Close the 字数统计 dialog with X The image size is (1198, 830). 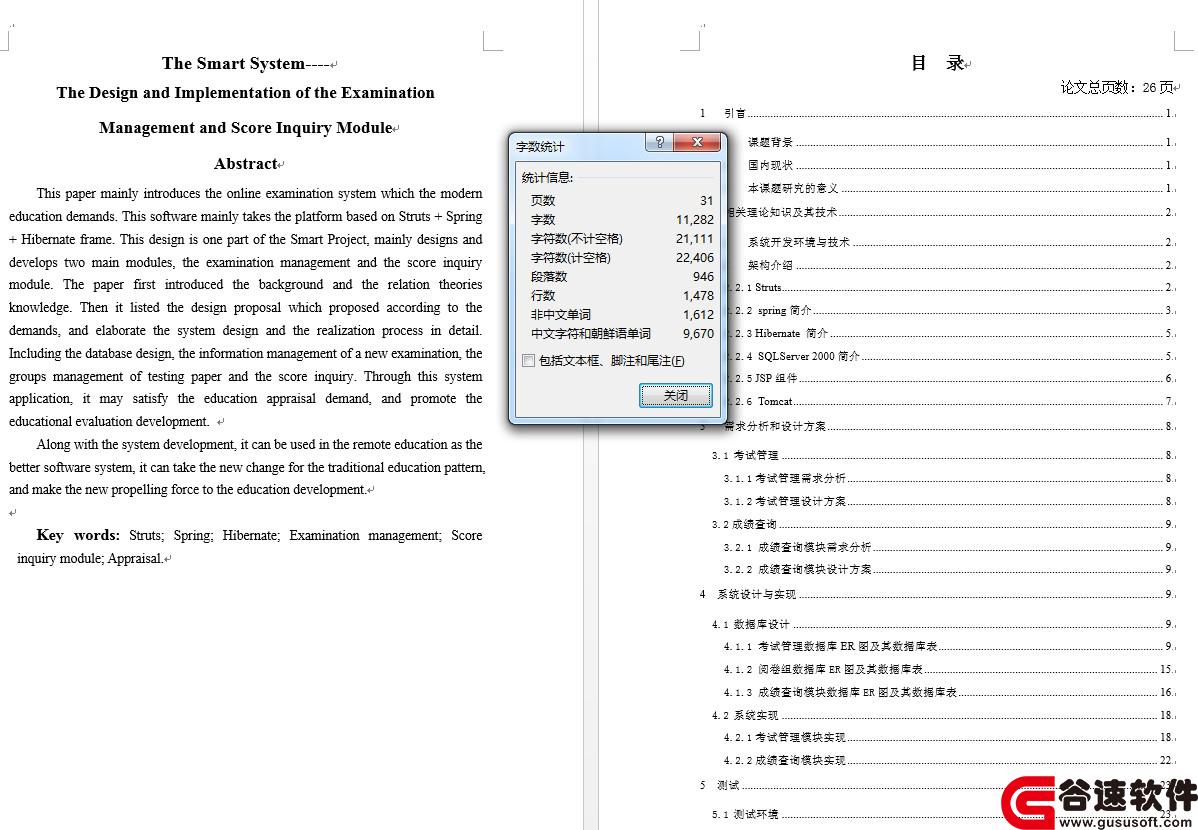tap(697, 142)
